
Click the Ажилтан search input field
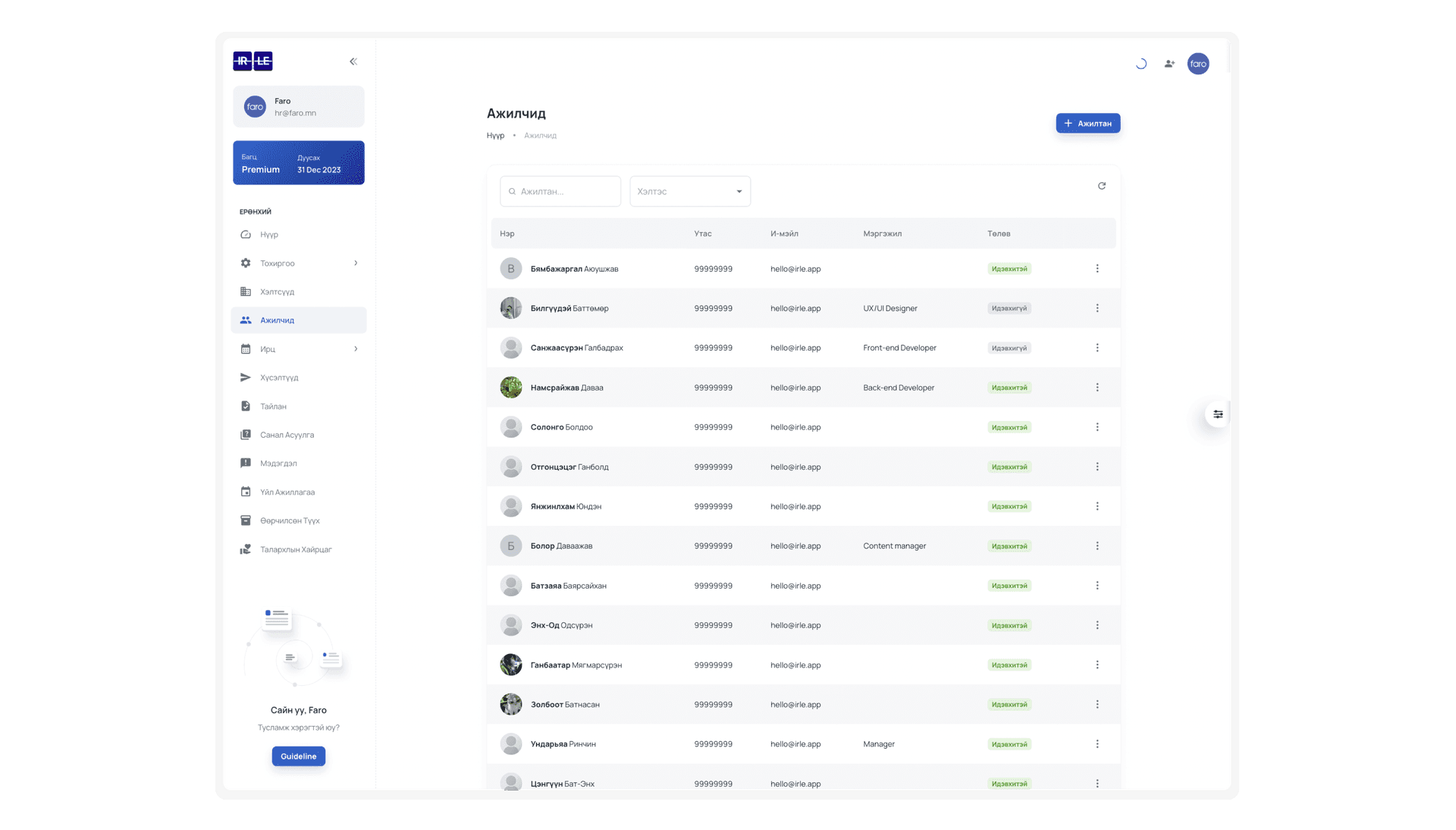tap(560, 191)
